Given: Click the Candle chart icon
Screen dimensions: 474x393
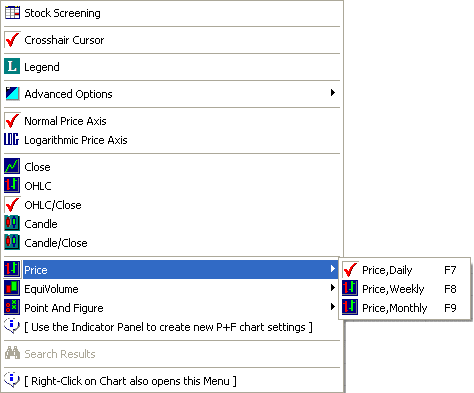Looking at the screenshot, I should [x=12, y=223].
